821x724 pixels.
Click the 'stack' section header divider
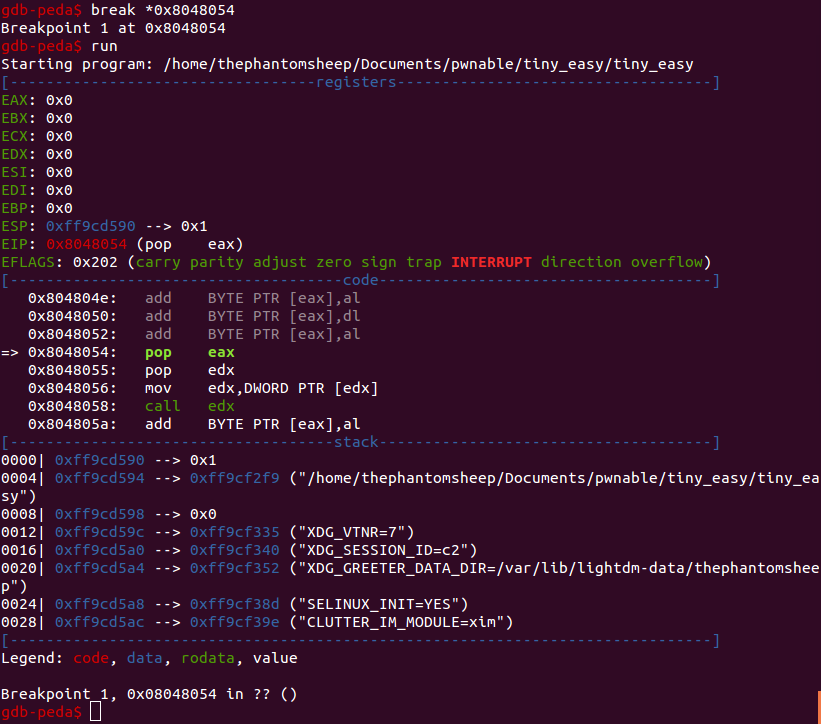point(356,442)
